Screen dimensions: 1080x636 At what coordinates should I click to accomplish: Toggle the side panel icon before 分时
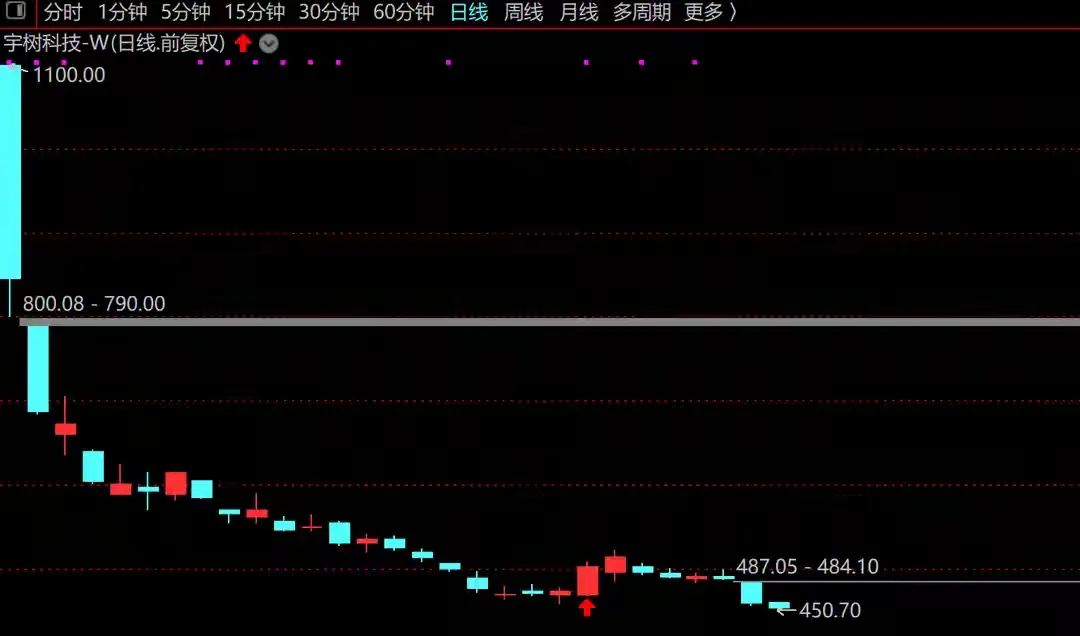click(x=15, y=10)
